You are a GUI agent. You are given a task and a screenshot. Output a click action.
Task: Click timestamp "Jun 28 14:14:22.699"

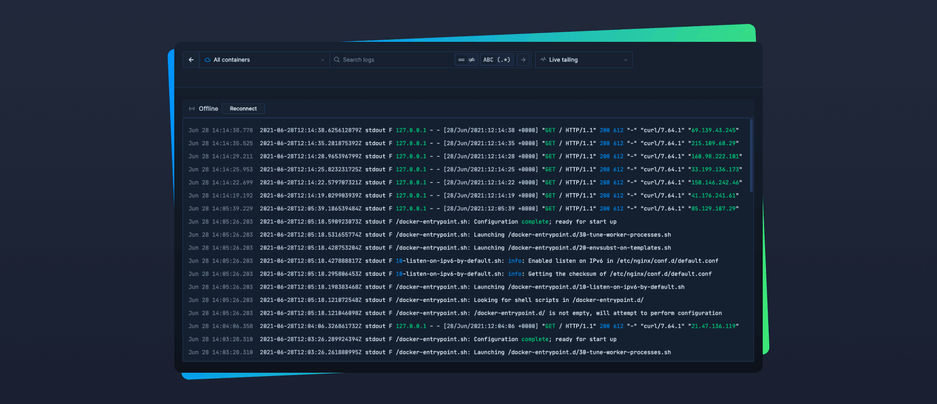point(221,182)
